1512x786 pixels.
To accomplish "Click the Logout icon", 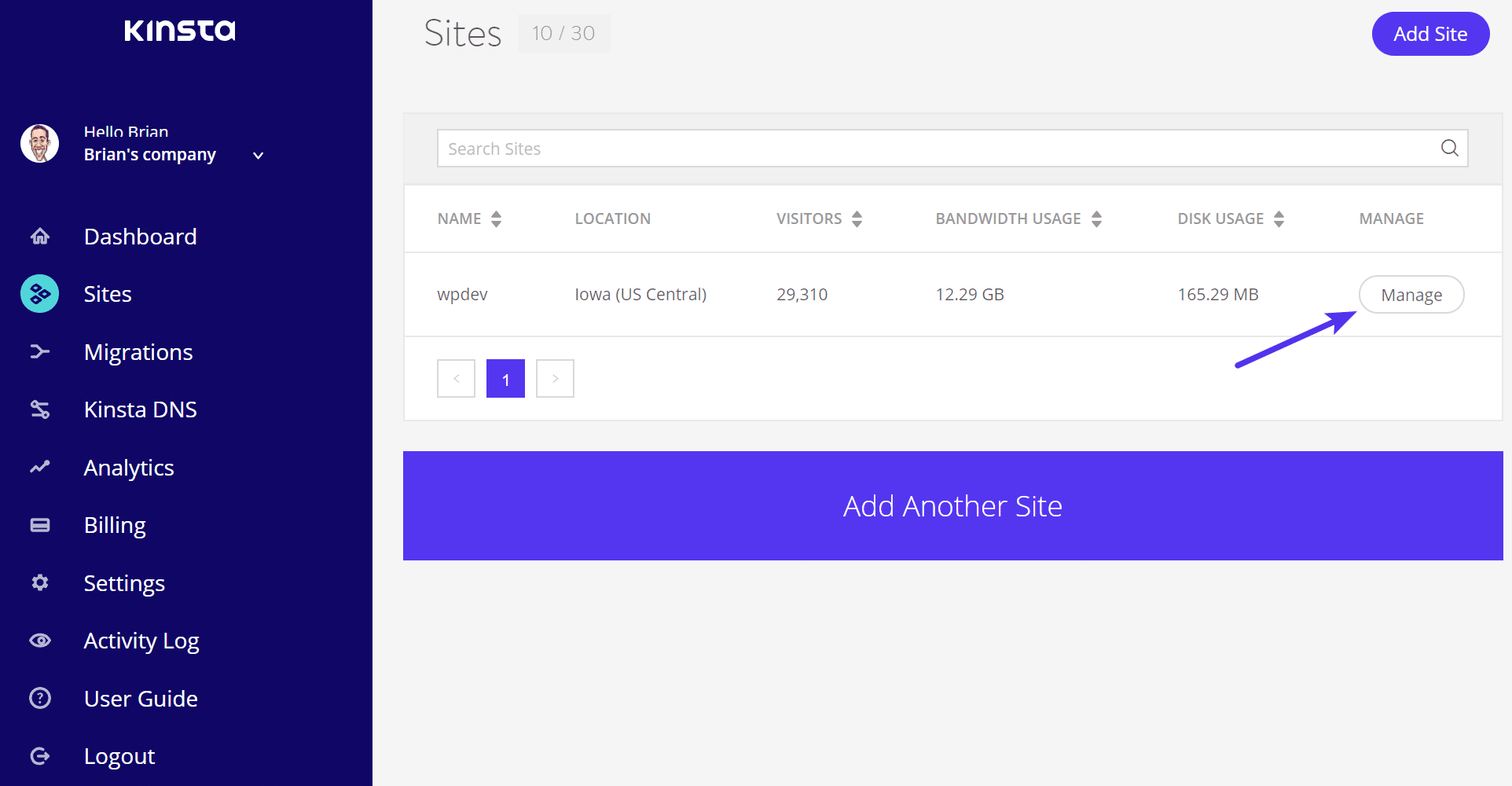I will point(40,756).
